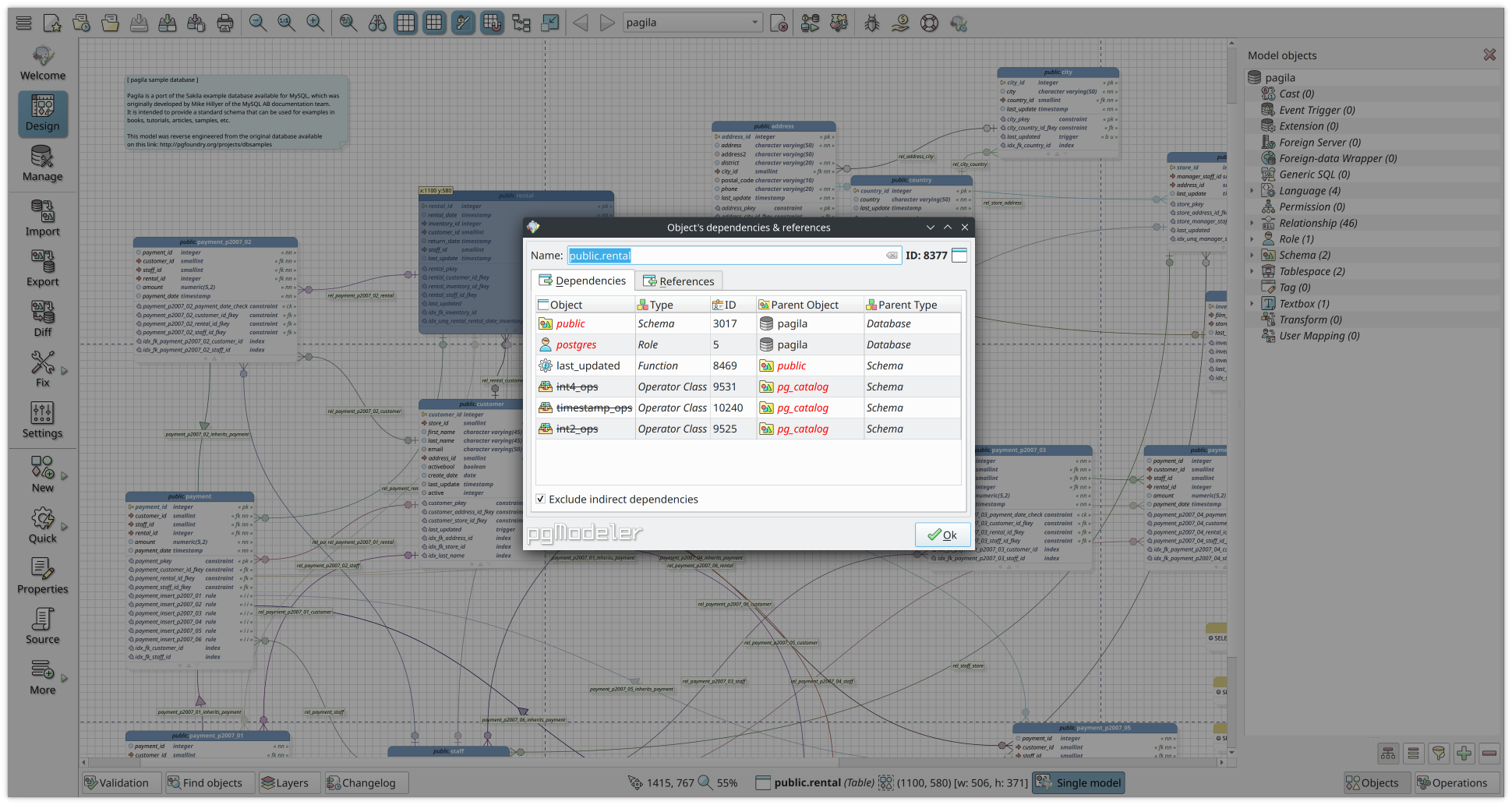Click filter funnel in Model objects
The image size is (1512, 805).
(1439, 754)
